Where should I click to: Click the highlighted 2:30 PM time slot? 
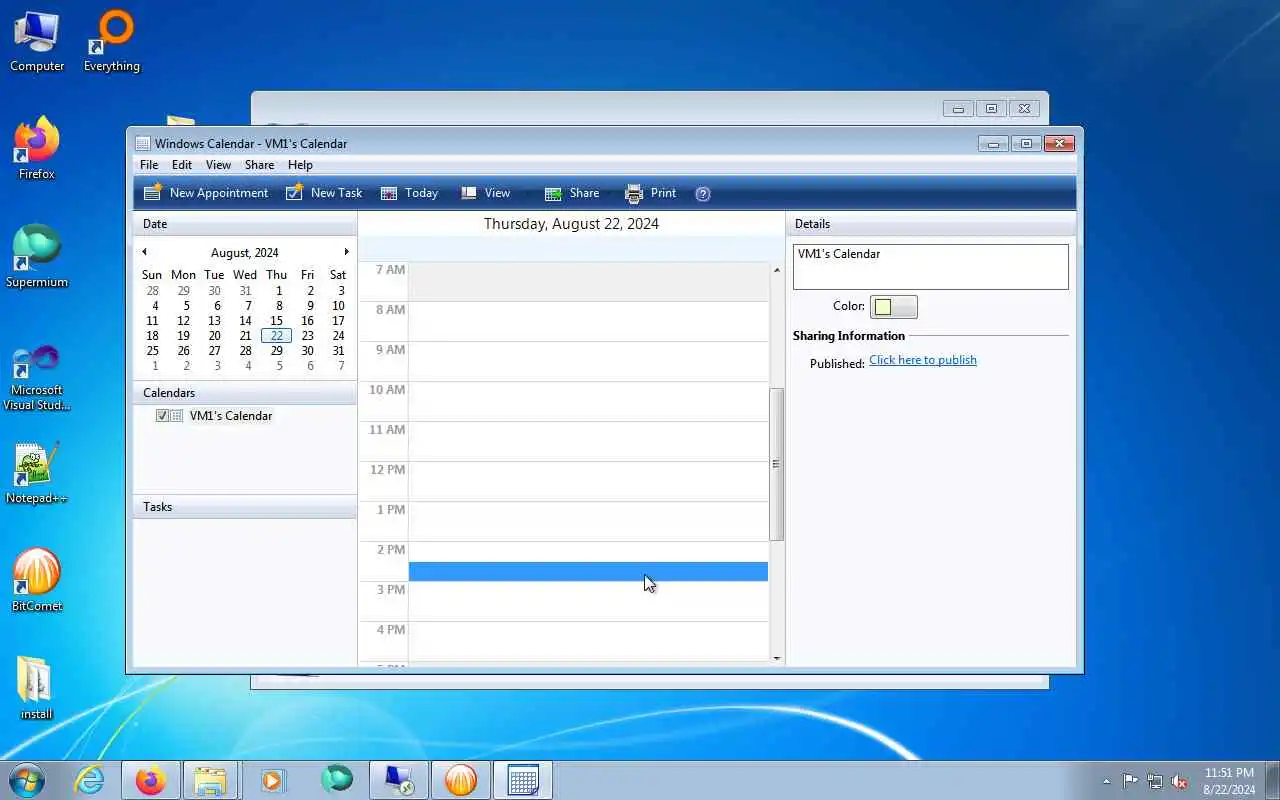point(588,572)
